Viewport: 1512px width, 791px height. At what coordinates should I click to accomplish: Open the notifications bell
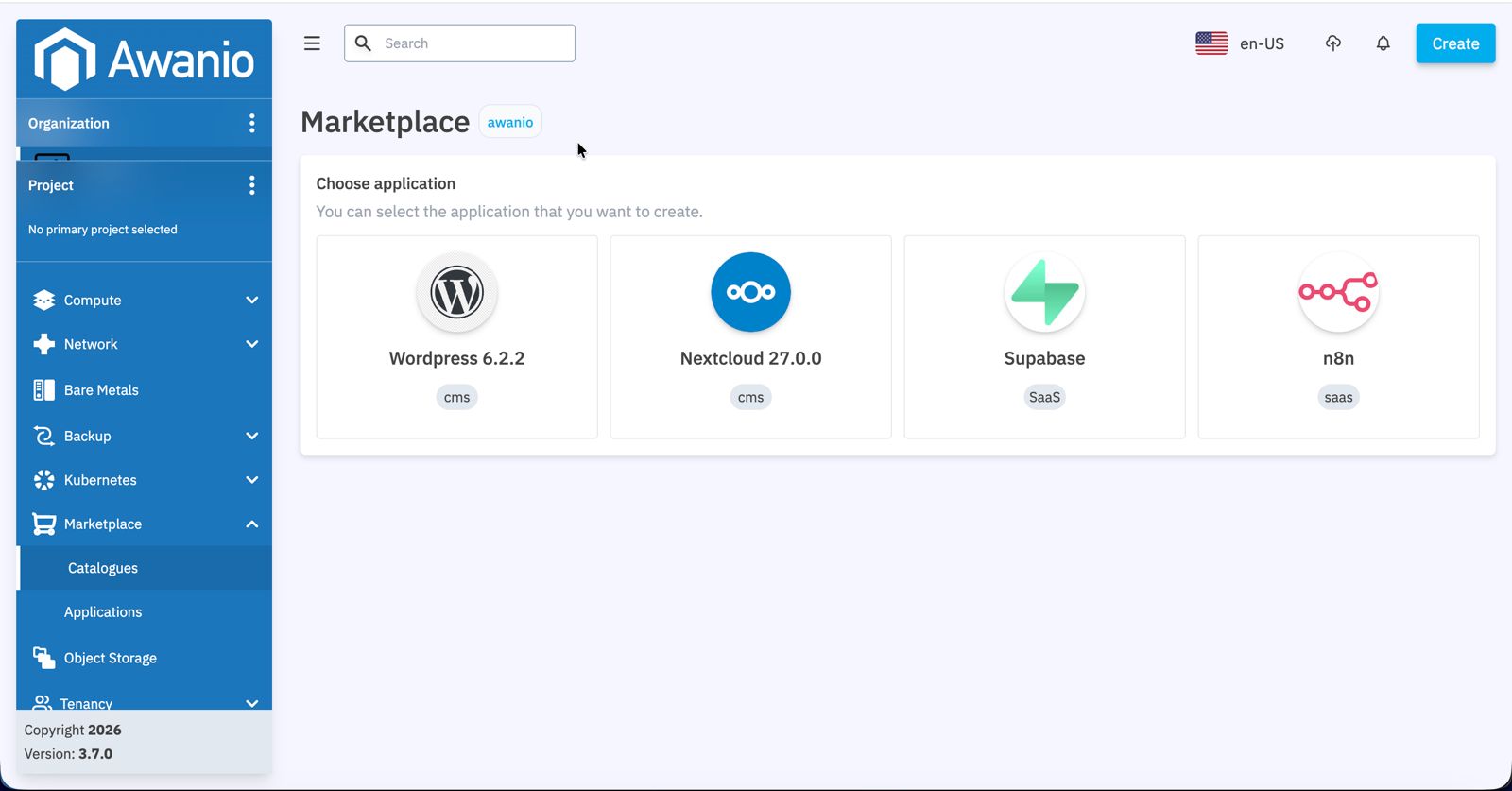pyautogui.click(x=1383, y=43)
